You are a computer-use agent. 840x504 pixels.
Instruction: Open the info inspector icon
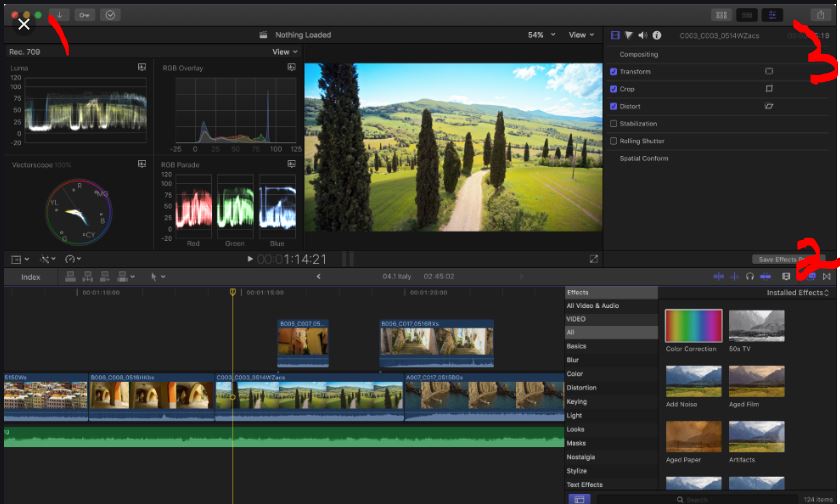[x=657, y=35]
